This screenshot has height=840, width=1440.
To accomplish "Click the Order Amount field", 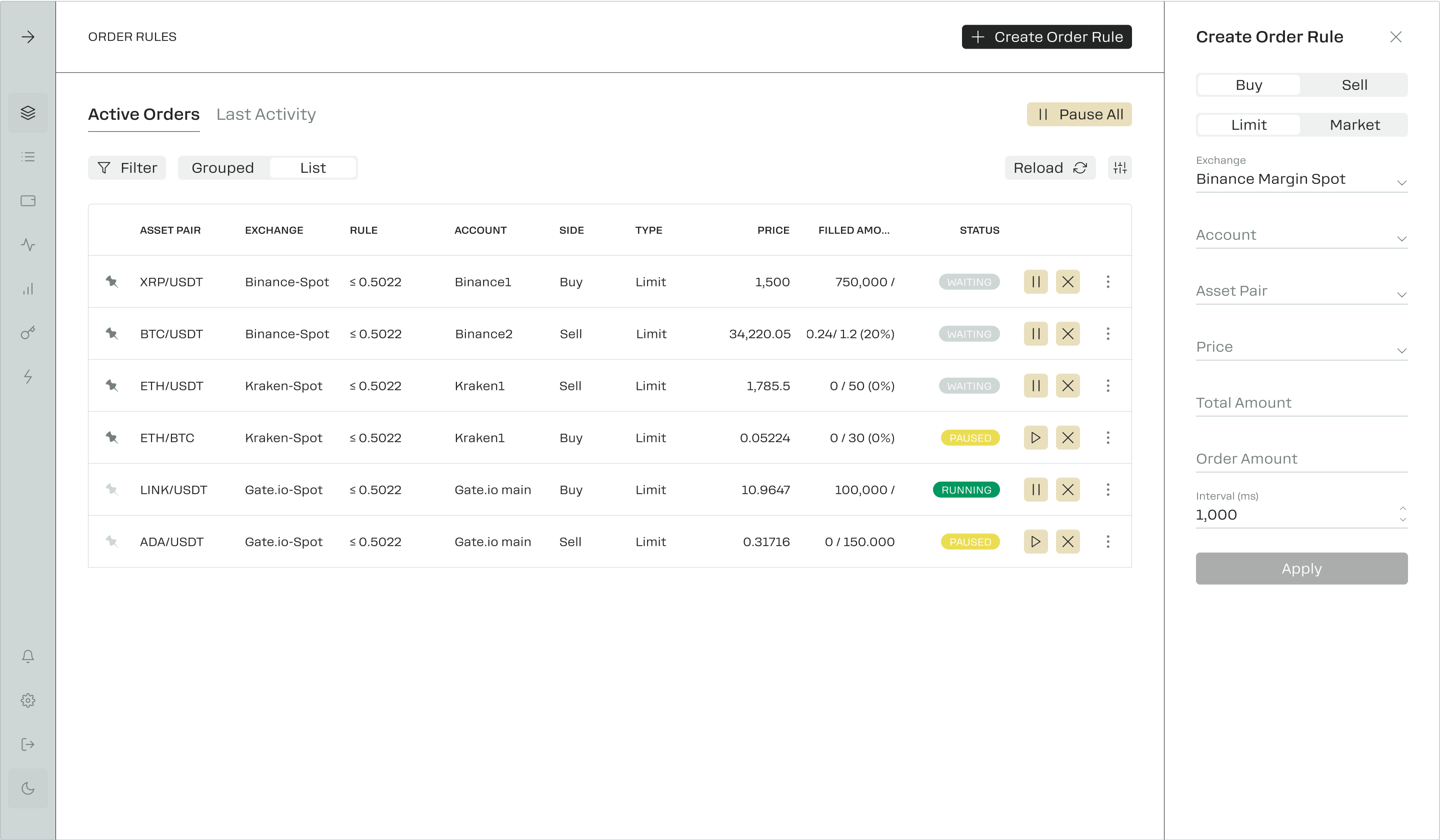I will 1301,459.
